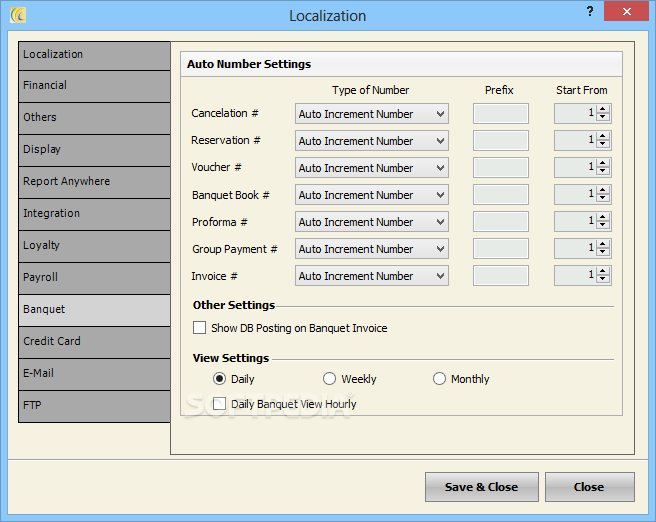Viewport: 656px width, 522px height.
Task: Decrease Reservation # start from value
Action: click(x=603, y=145)
